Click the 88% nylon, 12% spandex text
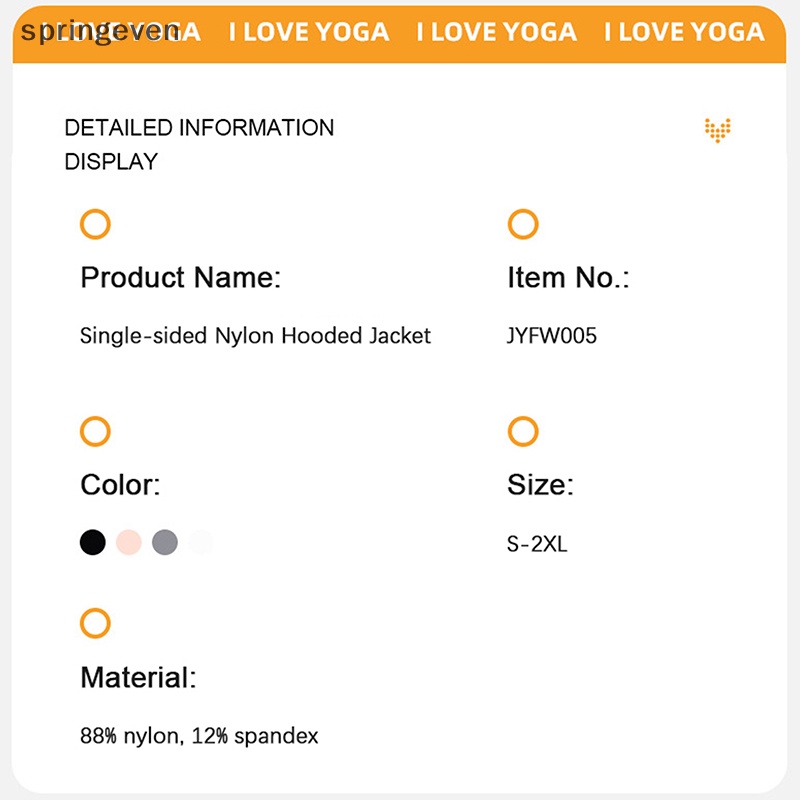800x800 pixels. pyautogui.click(x=199, y=737)
